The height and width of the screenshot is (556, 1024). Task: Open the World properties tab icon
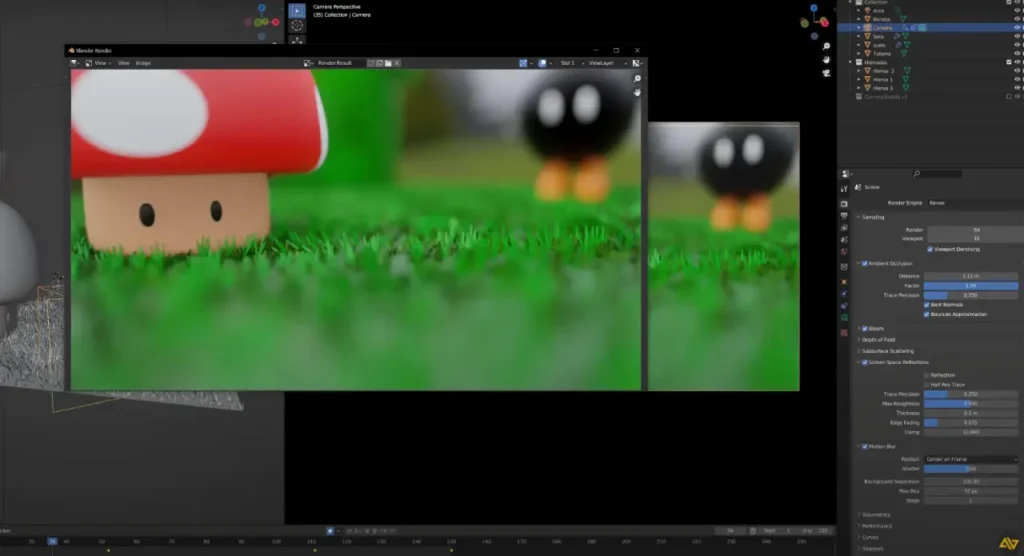pos(844,252)
